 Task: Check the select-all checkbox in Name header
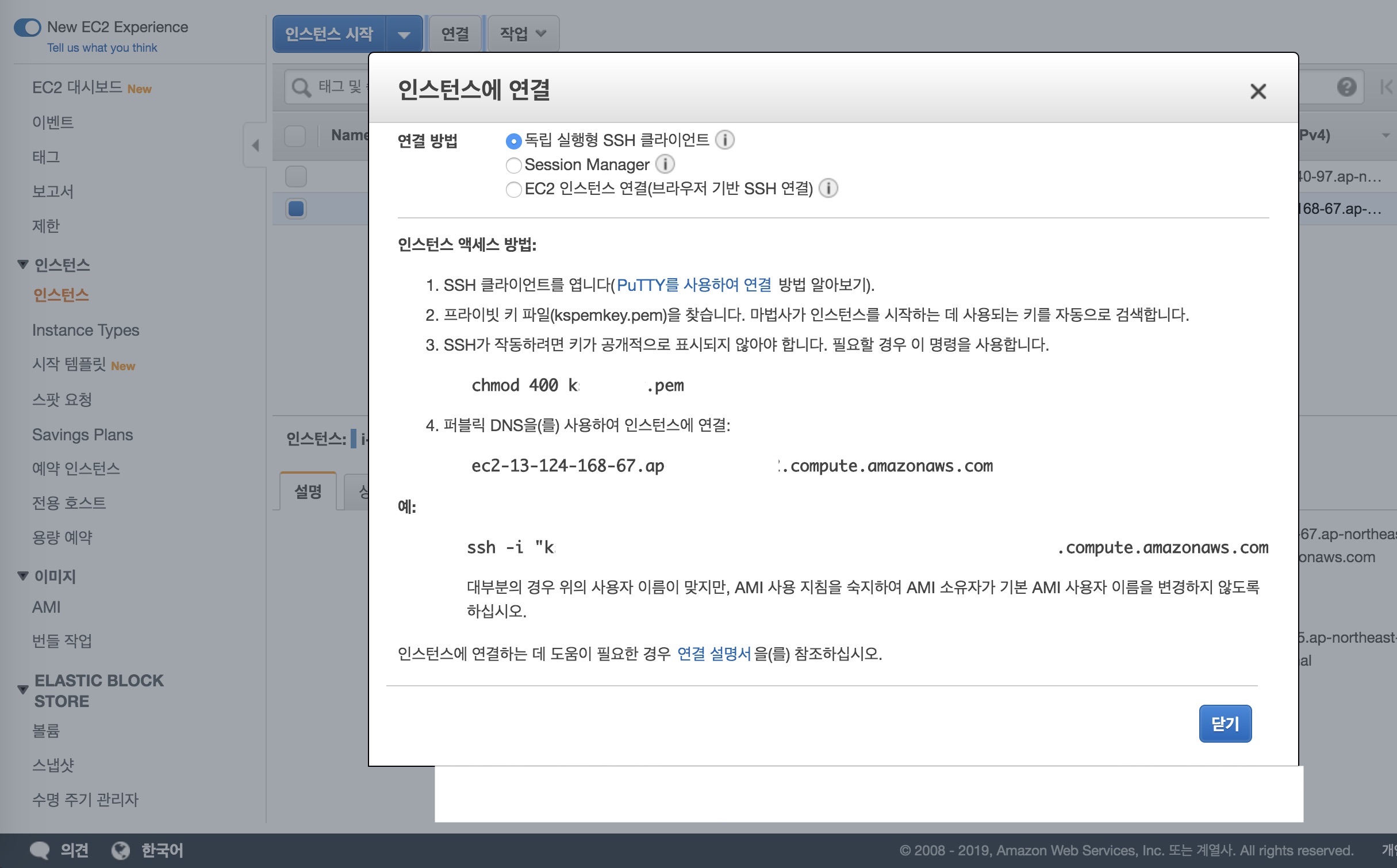pos(295,136)
